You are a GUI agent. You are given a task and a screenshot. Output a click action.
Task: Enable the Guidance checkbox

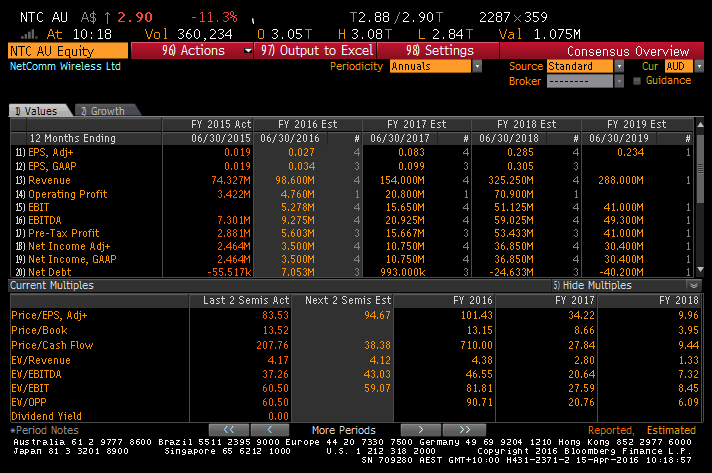(637, 81)
